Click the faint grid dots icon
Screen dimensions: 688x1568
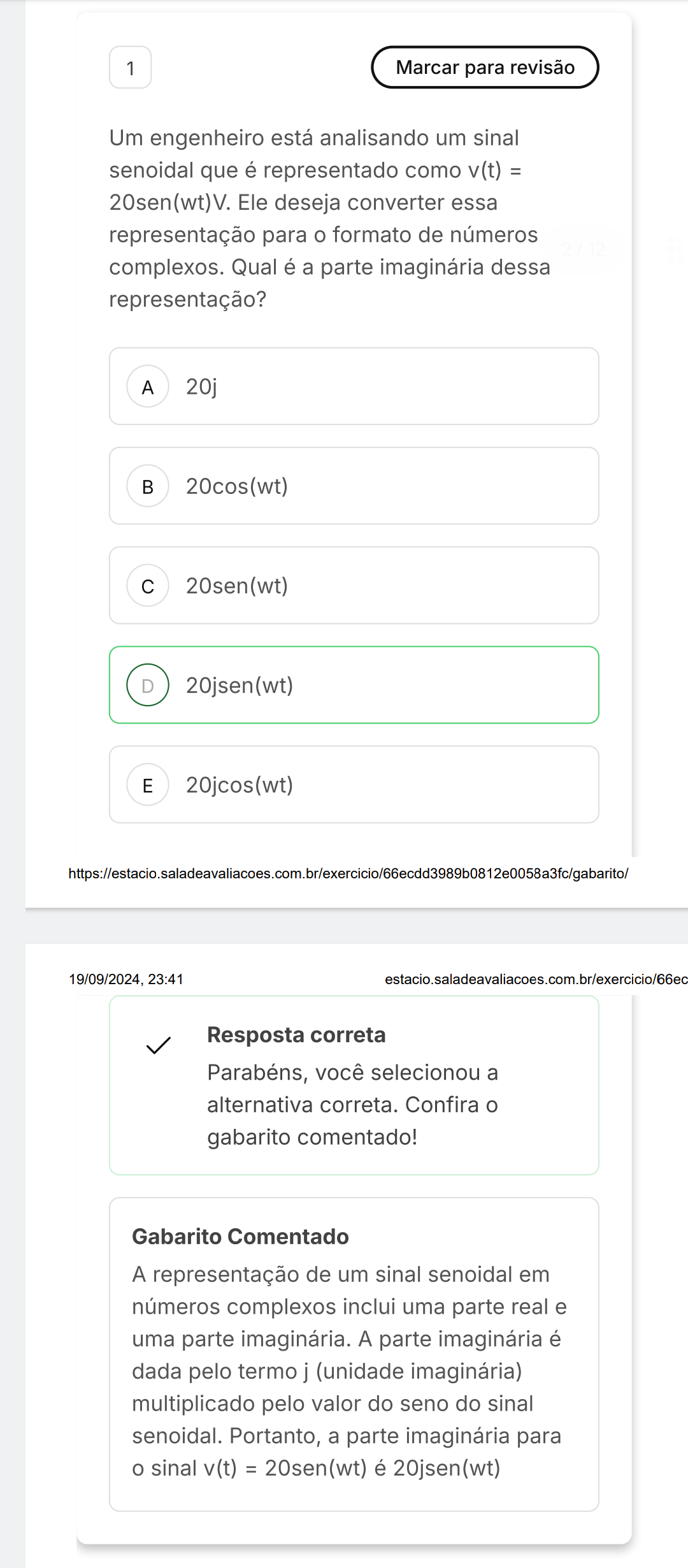(675, 249)
